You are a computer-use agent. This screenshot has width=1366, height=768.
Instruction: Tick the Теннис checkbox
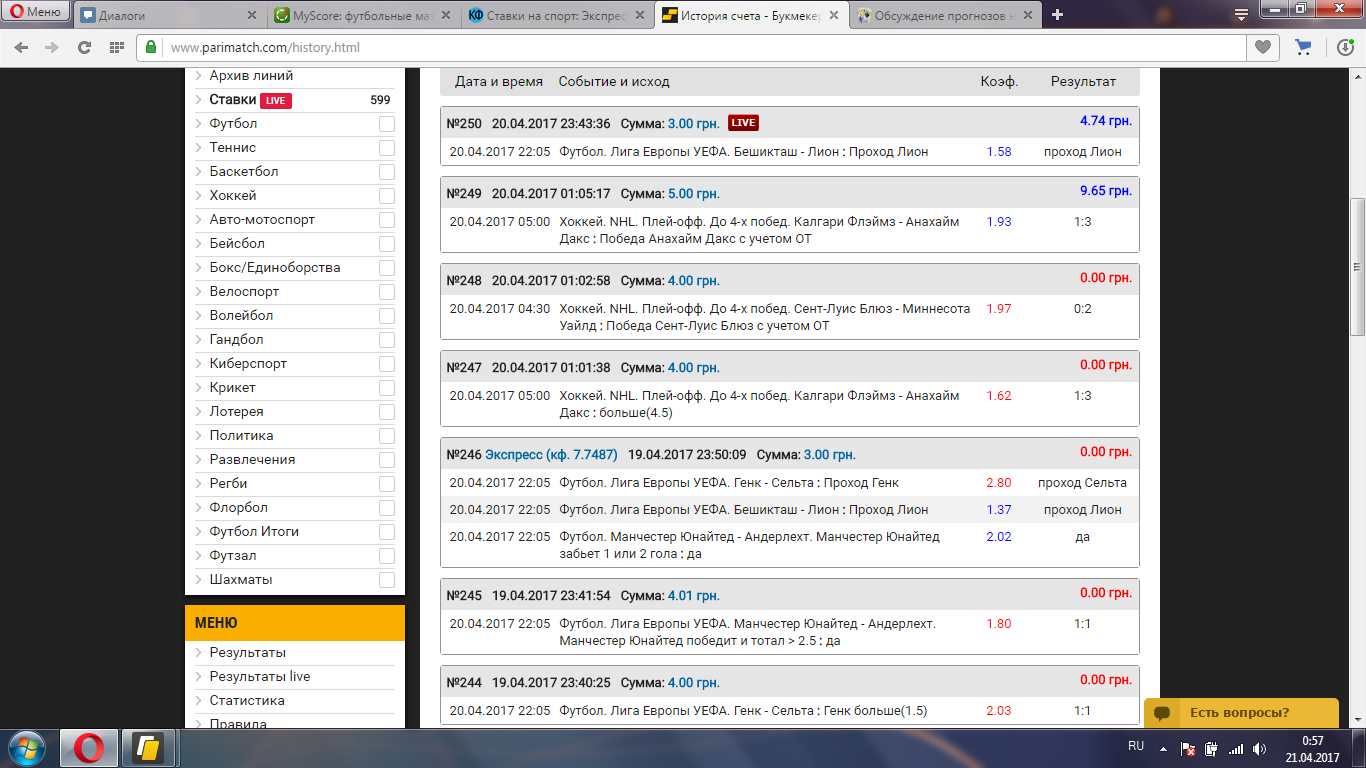pyautogui.click(x=387, y=148)
